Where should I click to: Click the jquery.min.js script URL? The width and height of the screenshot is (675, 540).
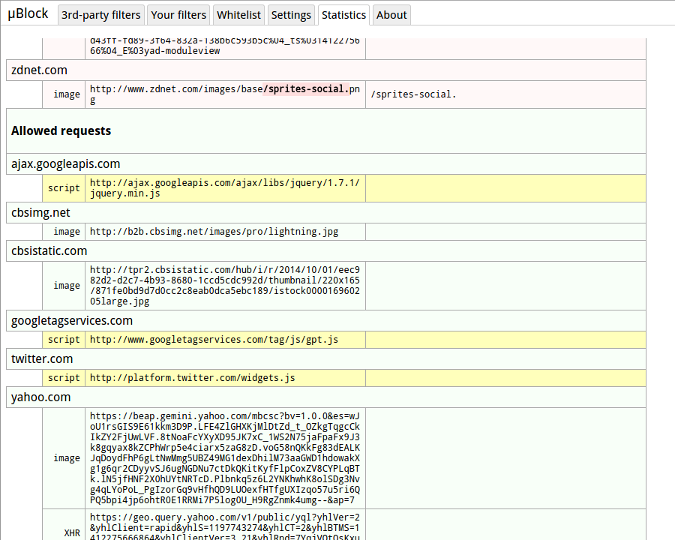(225, 188)
